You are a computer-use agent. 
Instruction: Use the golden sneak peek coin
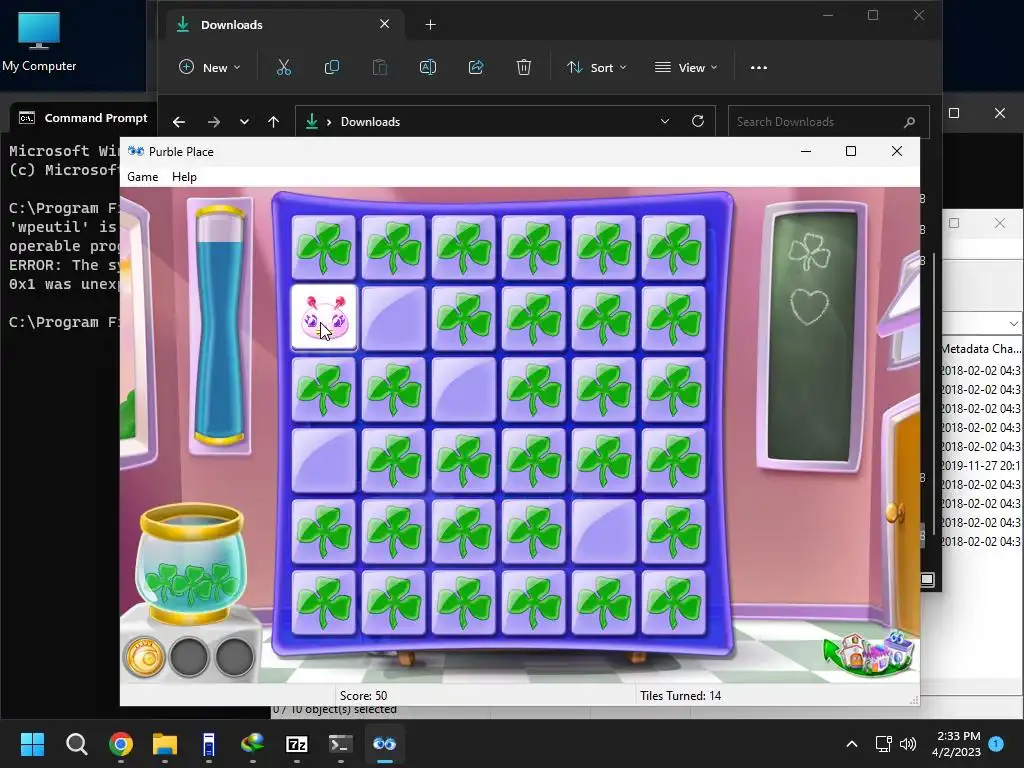tap(145, 658)
